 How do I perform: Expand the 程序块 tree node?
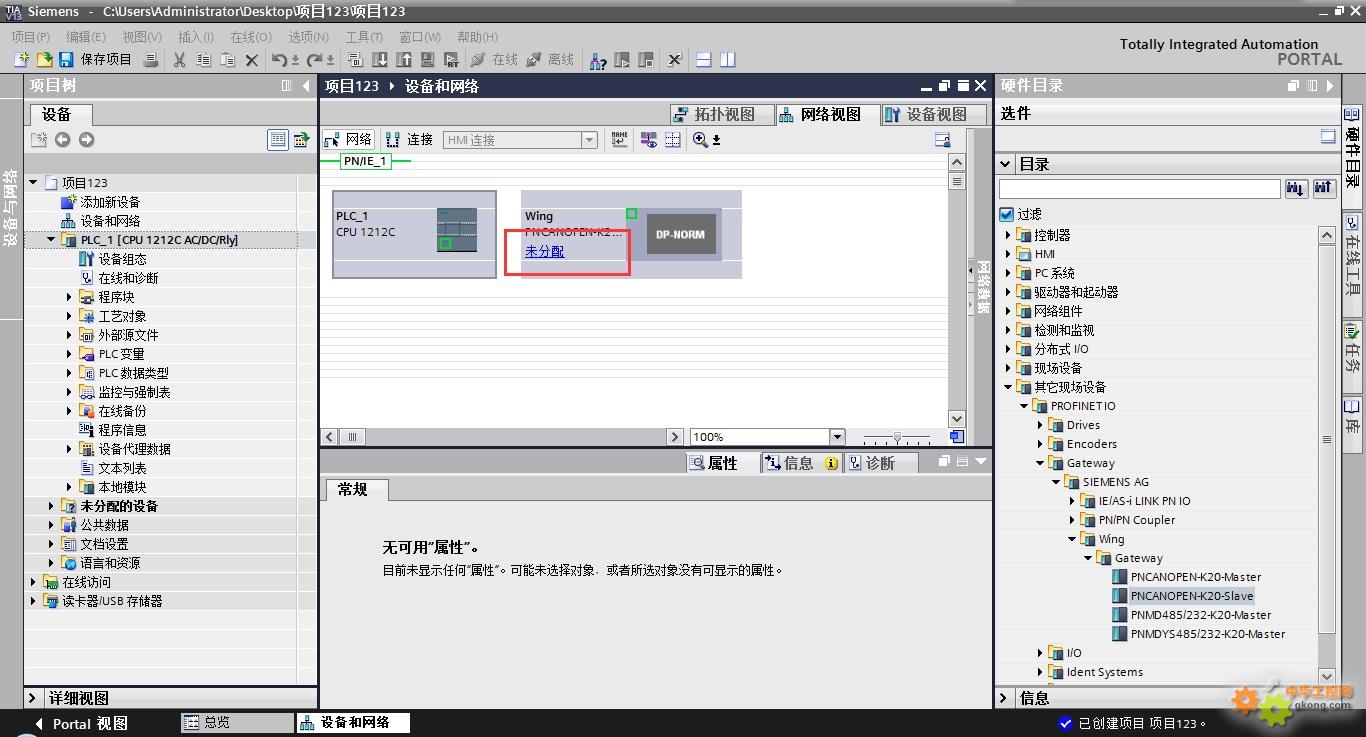(70, 297)
